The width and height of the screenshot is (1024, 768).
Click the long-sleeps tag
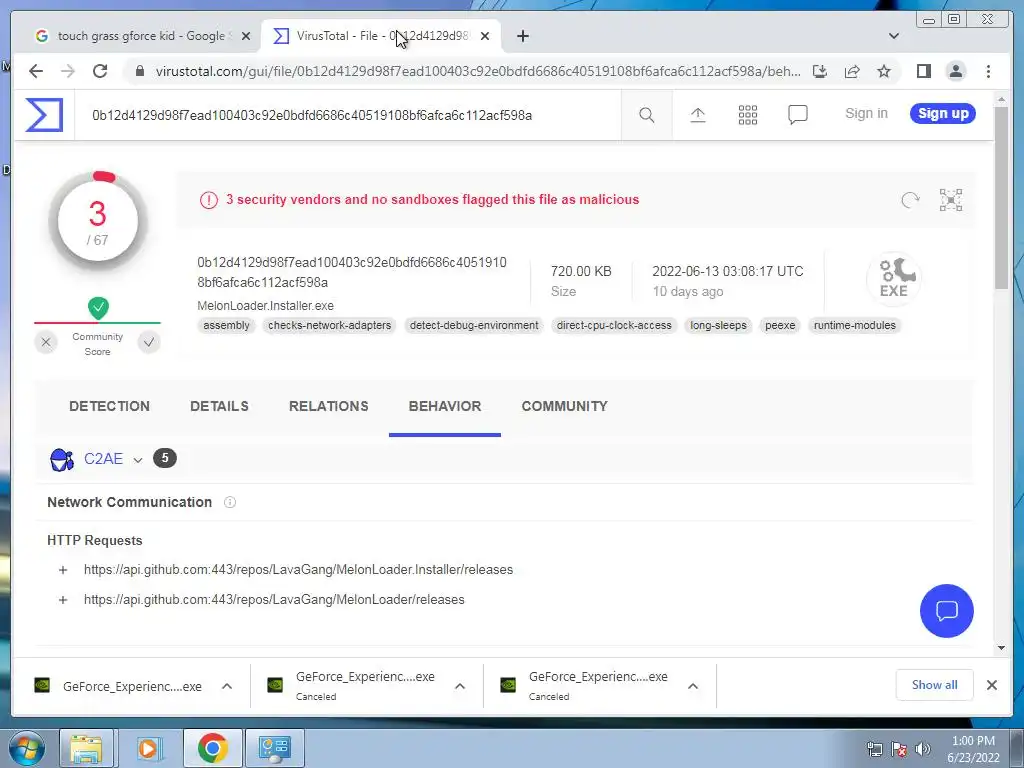coord(718,325)
